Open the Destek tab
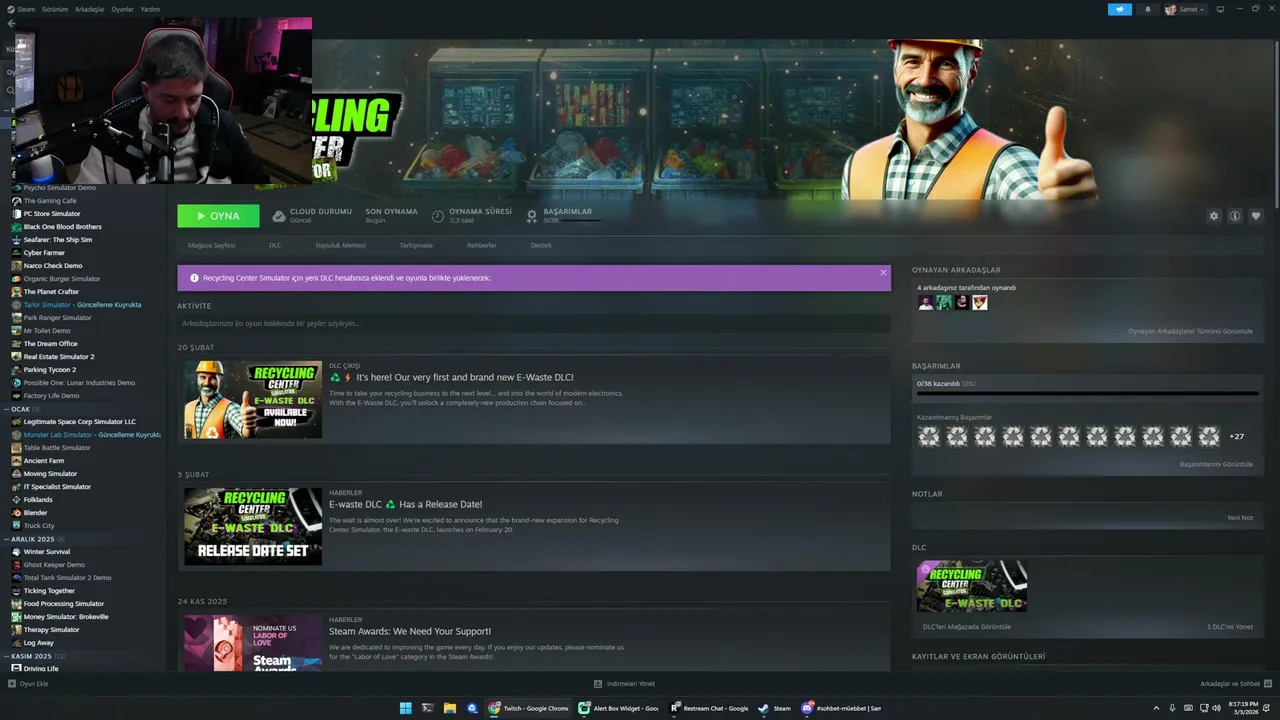Image resolution: width=1280 pixels, height=720 pixels. (541, 245)
